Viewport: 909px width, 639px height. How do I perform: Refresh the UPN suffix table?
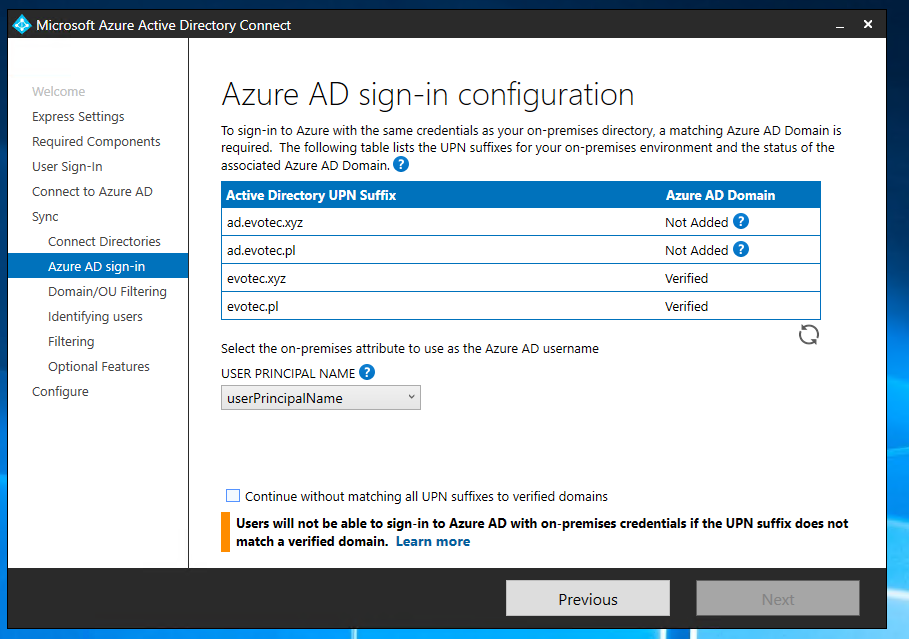tap(808, 334)
